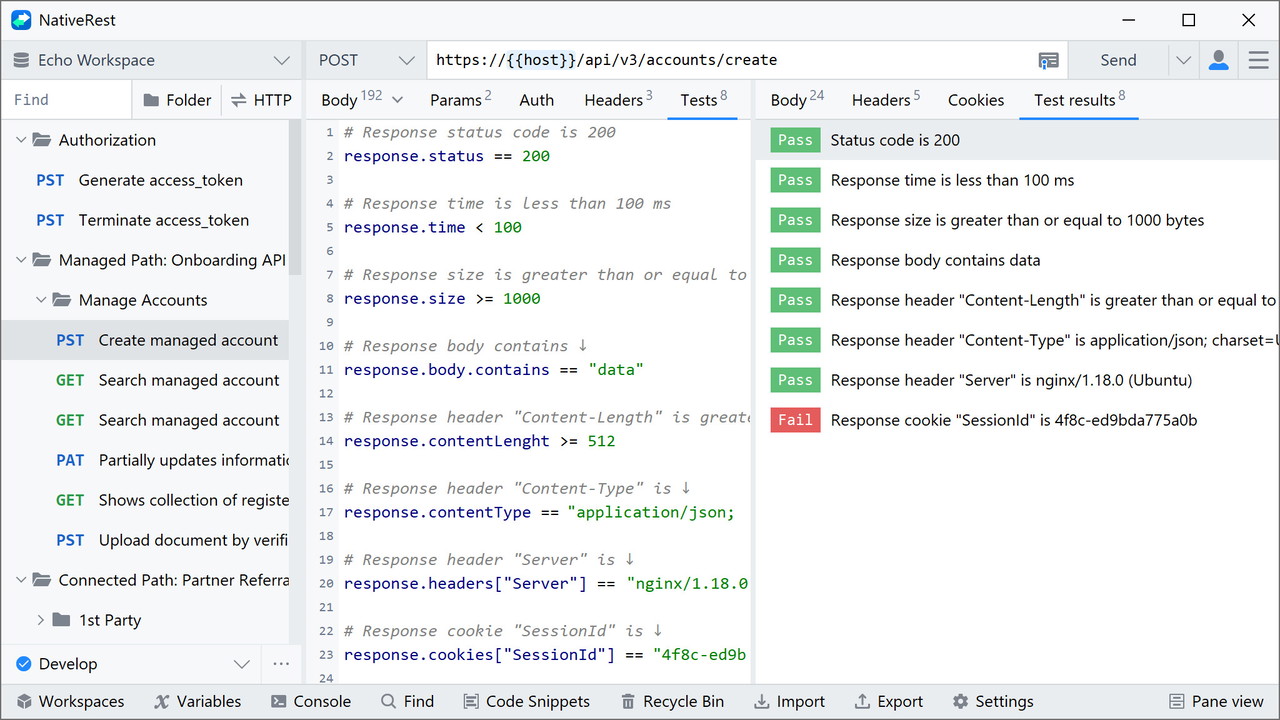The height and width of the screenshot is (720, 1280).
Task: Expand the 1st Party folder
Action: coord(41,620)
